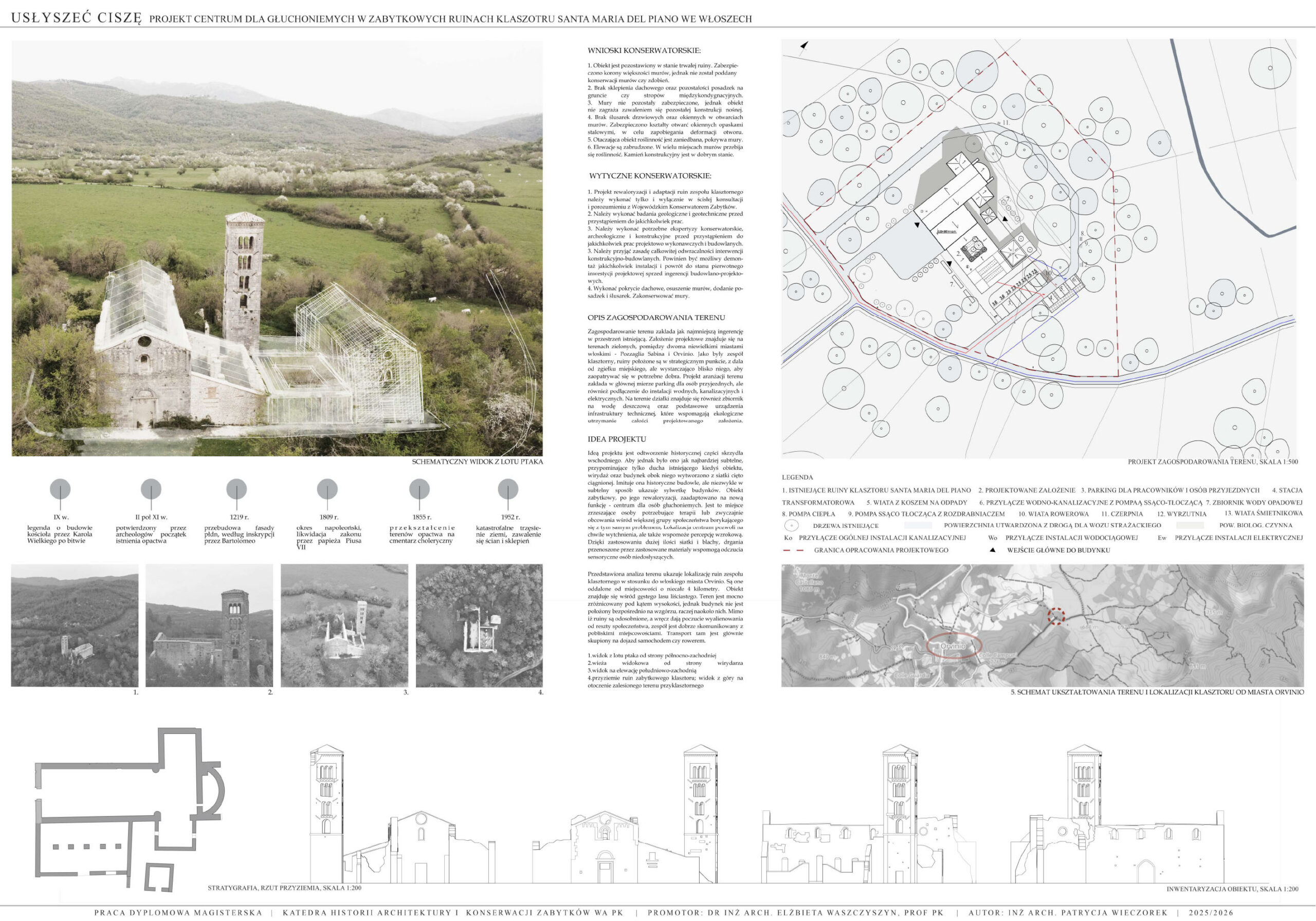Click the red dashed boundary legend symbol

[793, 550]
